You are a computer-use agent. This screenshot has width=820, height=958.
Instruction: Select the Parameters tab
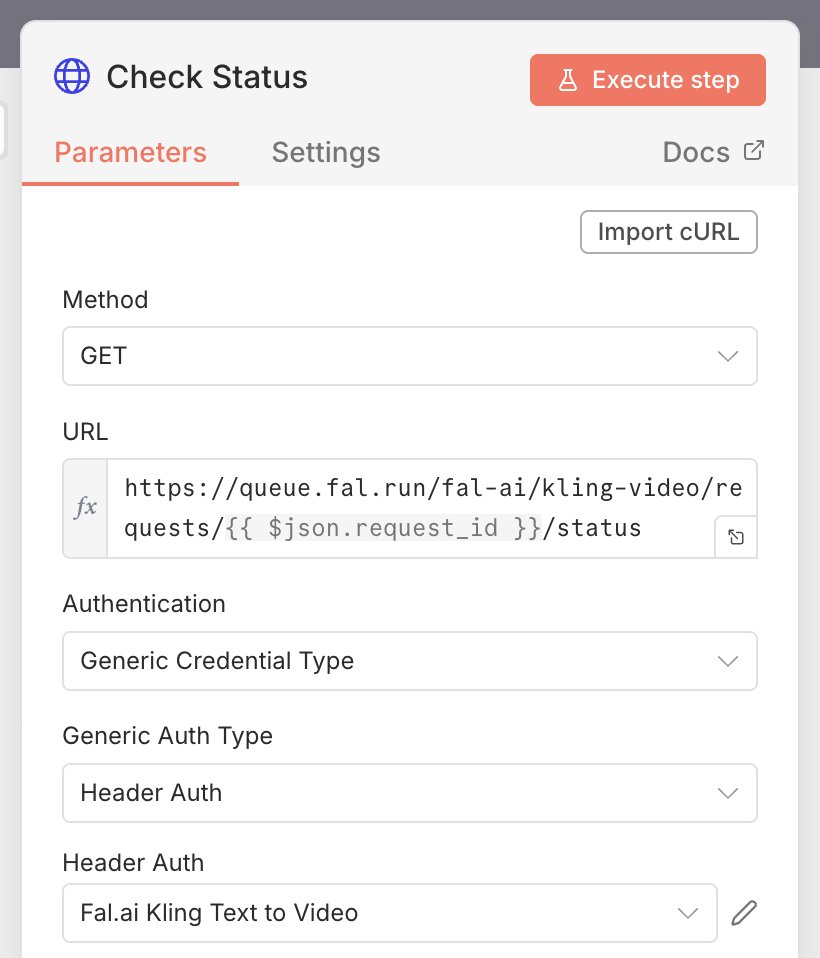click(130, 152)
